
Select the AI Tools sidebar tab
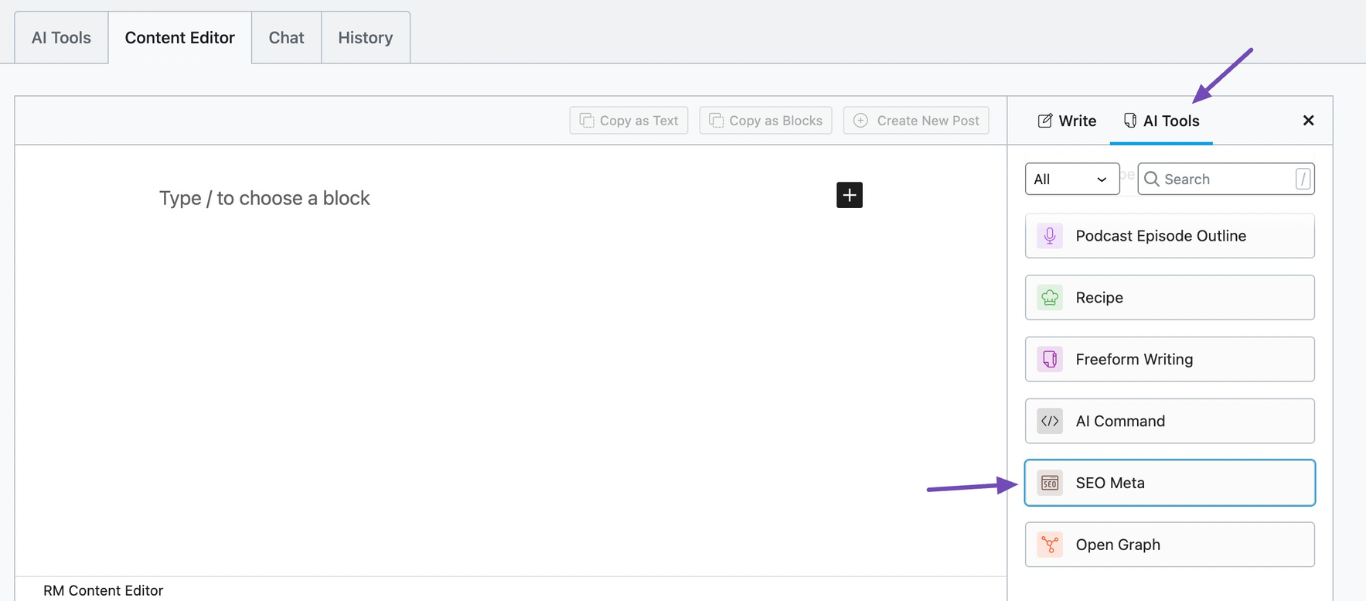click(1161, 121)
